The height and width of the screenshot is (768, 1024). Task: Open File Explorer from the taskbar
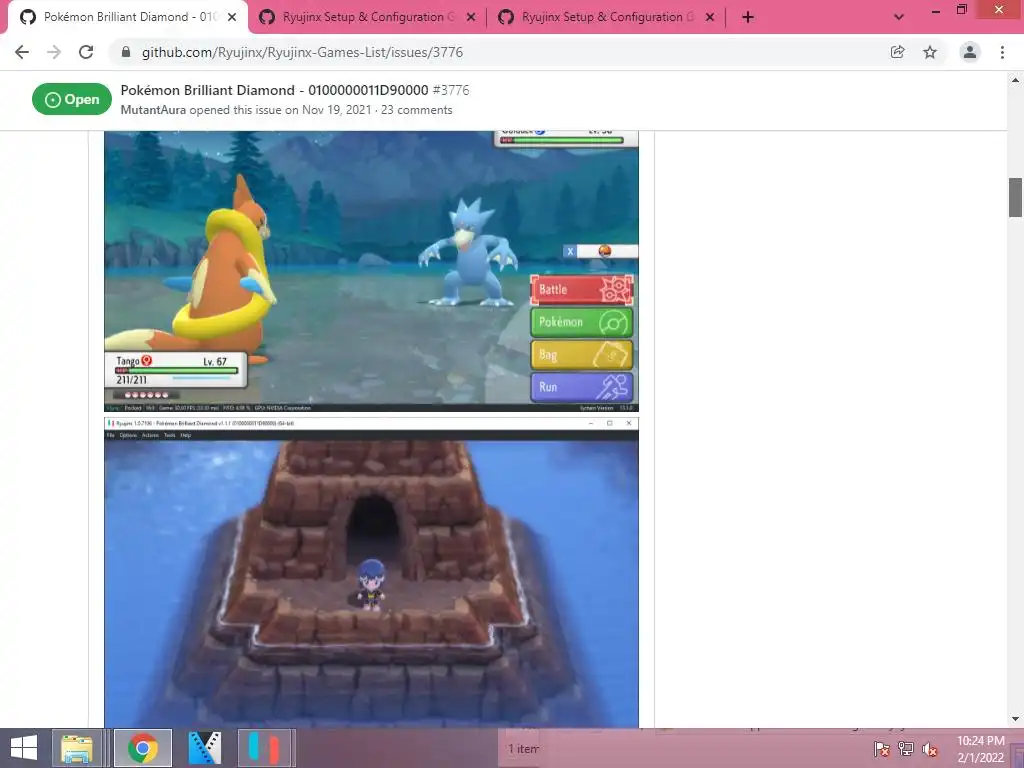coord(77,748)
